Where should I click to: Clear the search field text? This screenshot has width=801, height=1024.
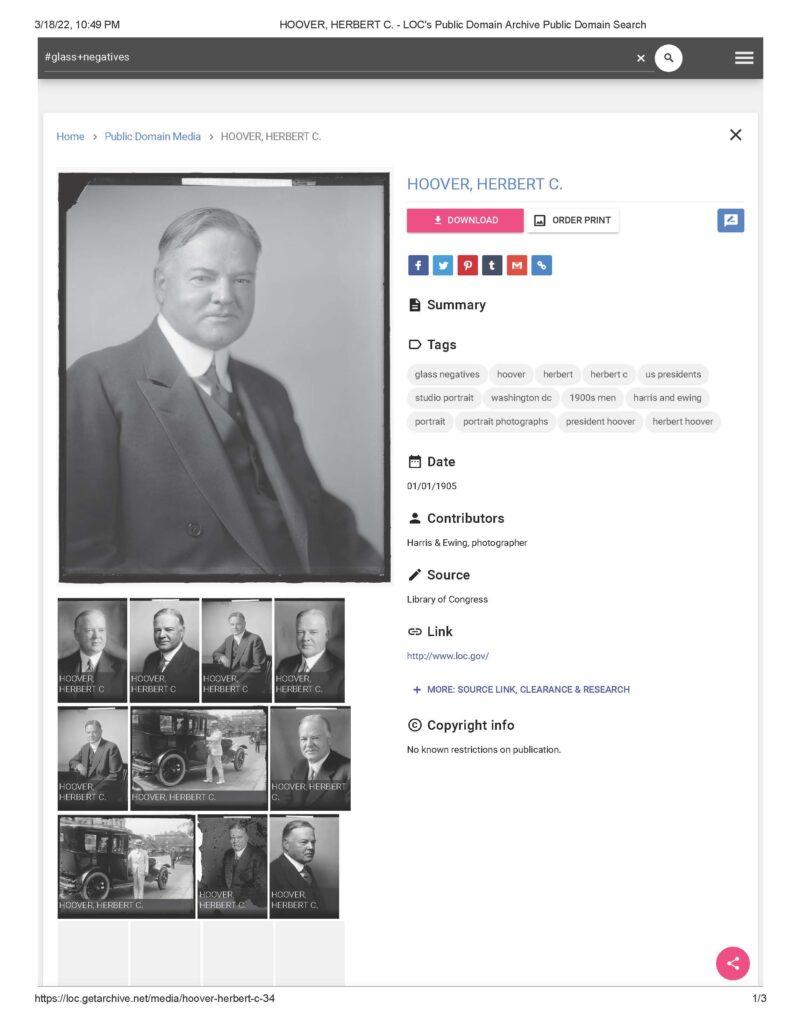click(x=641, y=58)
